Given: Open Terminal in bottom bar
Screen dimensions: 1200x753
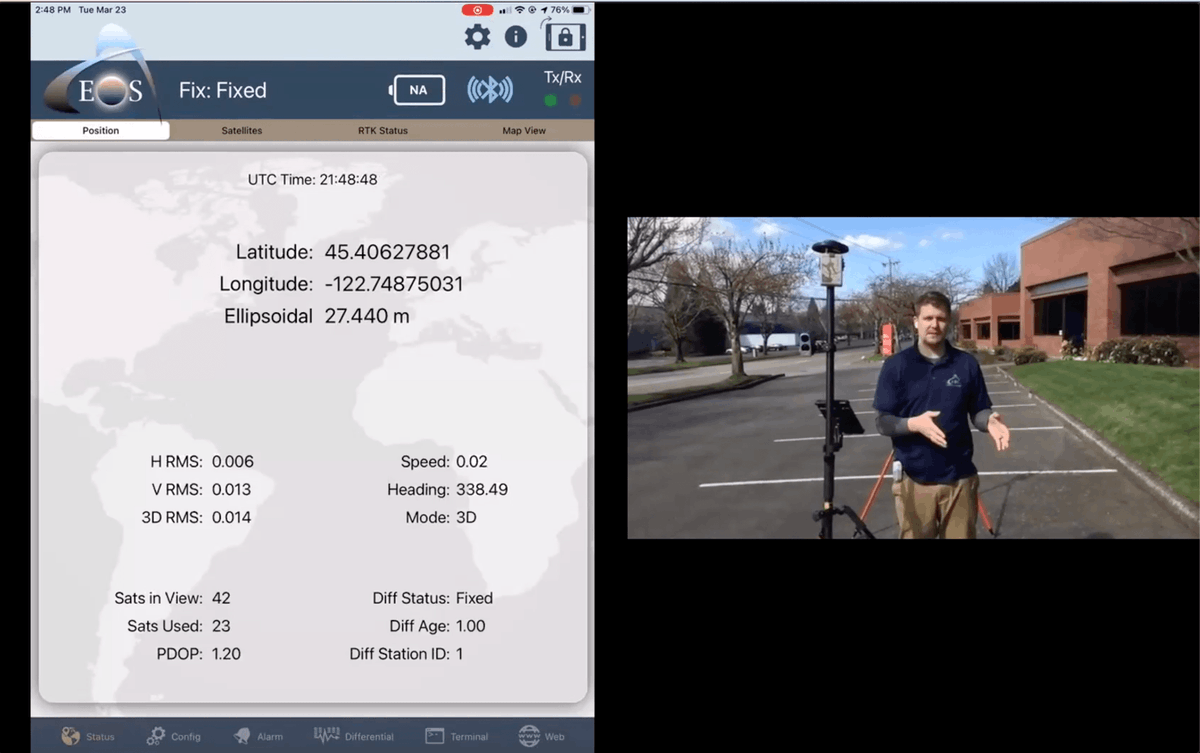Looking at the screenshot, I should pos(457,736).
